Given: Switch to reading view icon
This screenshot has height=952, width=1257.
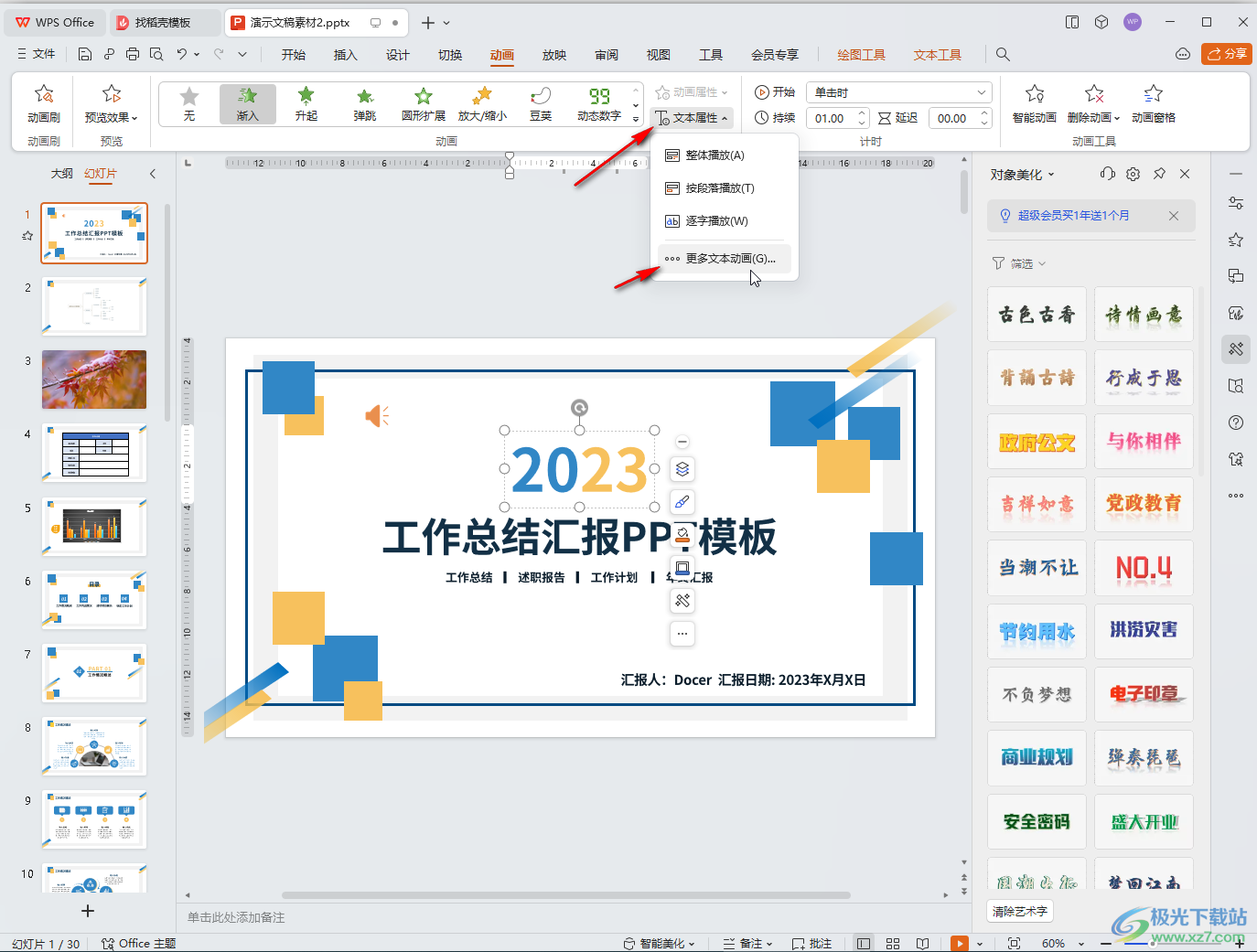Looking at the screenshot, I should pos(922,943).
